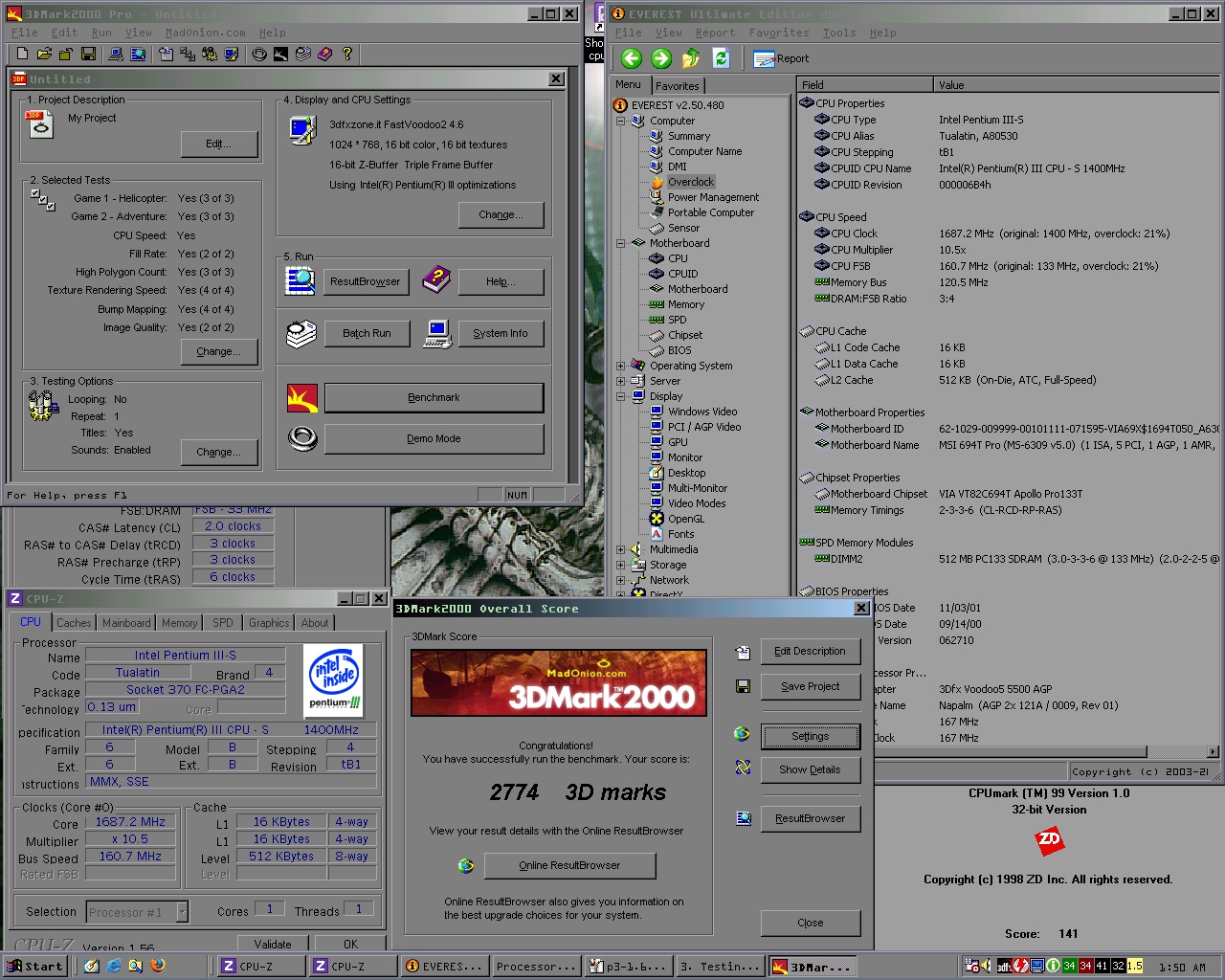This screenshot has width=1225, height=980.
Task: Click System Info computer icon in 3DMark toolbar
Action: point(115,55)
